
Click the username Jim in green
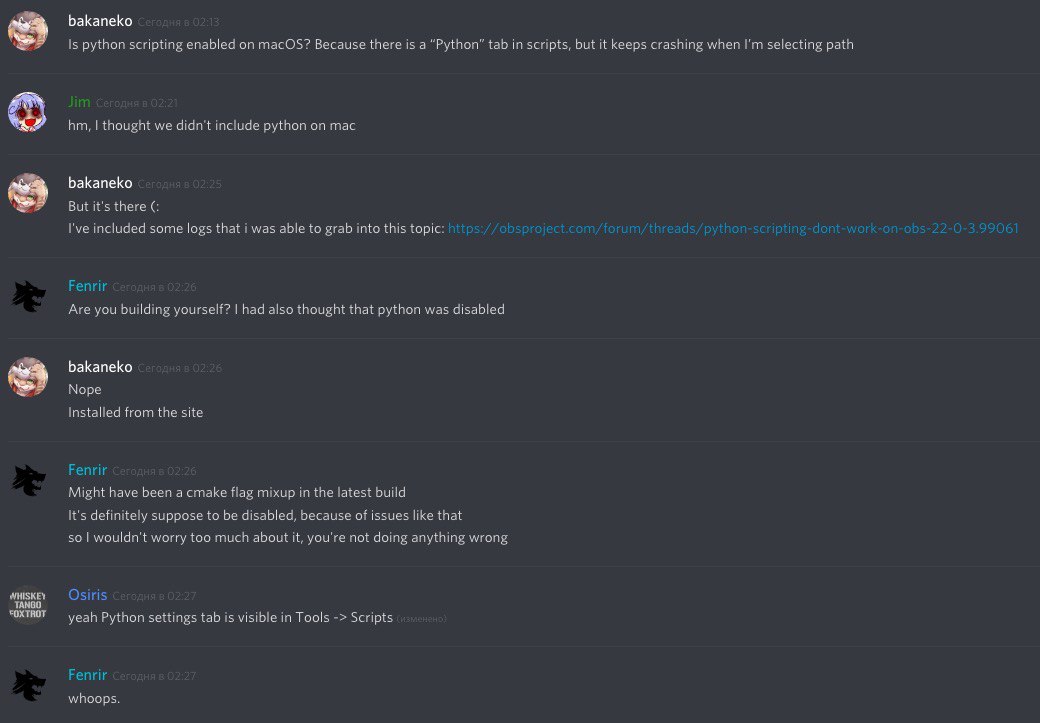click(79, 102)
